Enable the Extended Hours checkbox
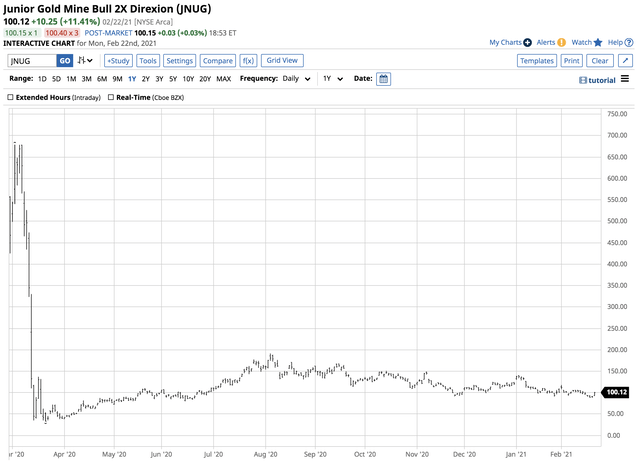The width and height of the screenshot is (640, 464). pos(11,97)
